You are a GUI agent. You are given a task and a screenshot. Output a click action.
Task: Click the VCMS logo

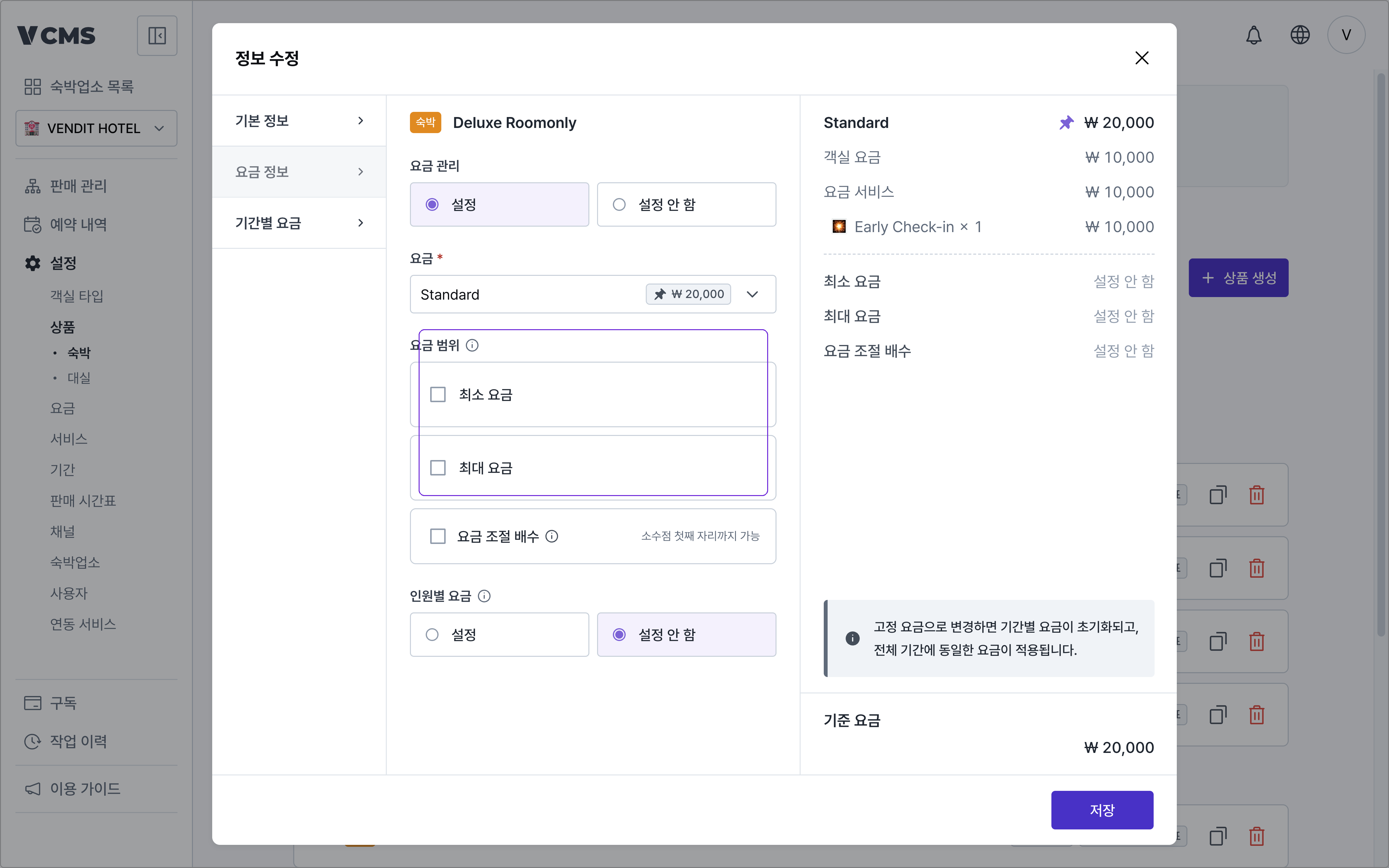pos(56,36)
